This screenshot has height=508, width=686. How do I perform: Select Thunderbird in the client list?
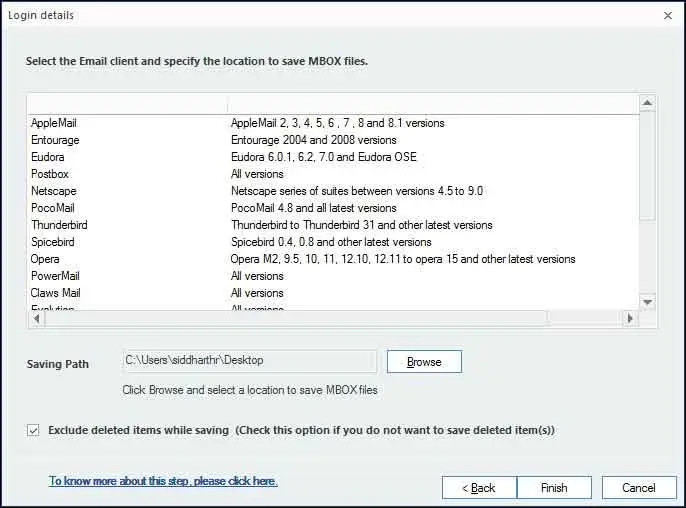(x=60, y=225)
